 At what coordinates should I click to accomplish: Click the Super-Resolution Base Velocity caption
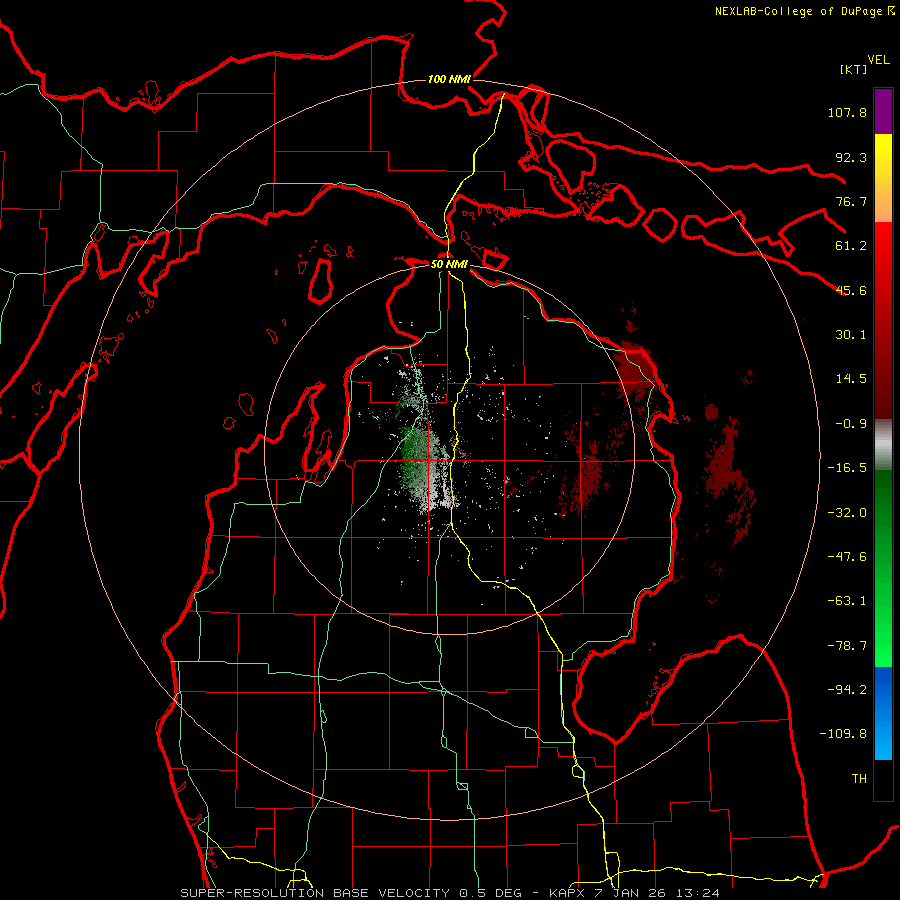[449, 893]
